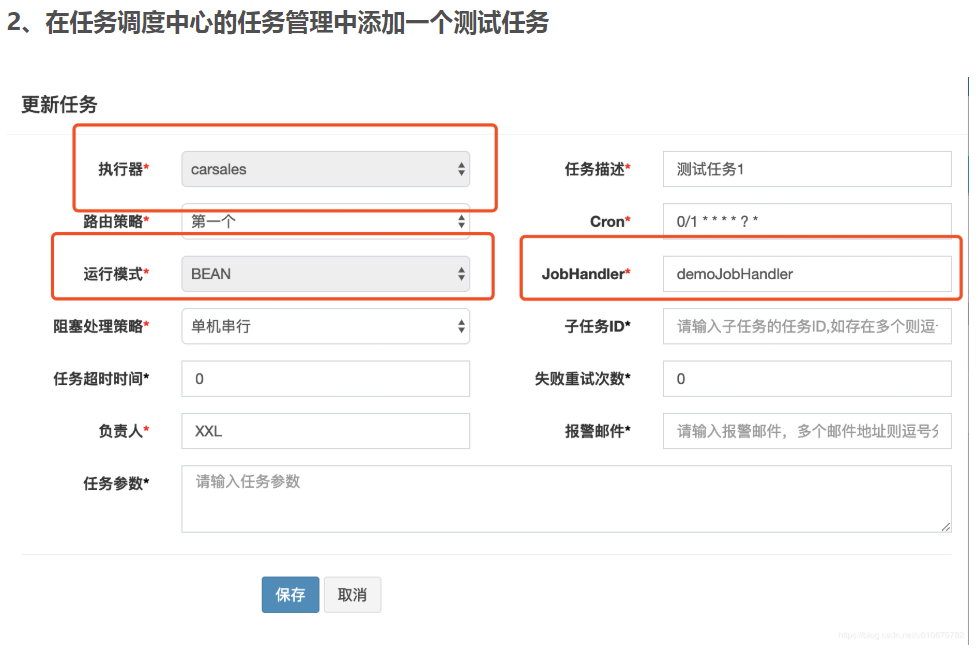
Task: Open the 运行模式 dropdown showing BEAN
Action: tap(325, 273)
